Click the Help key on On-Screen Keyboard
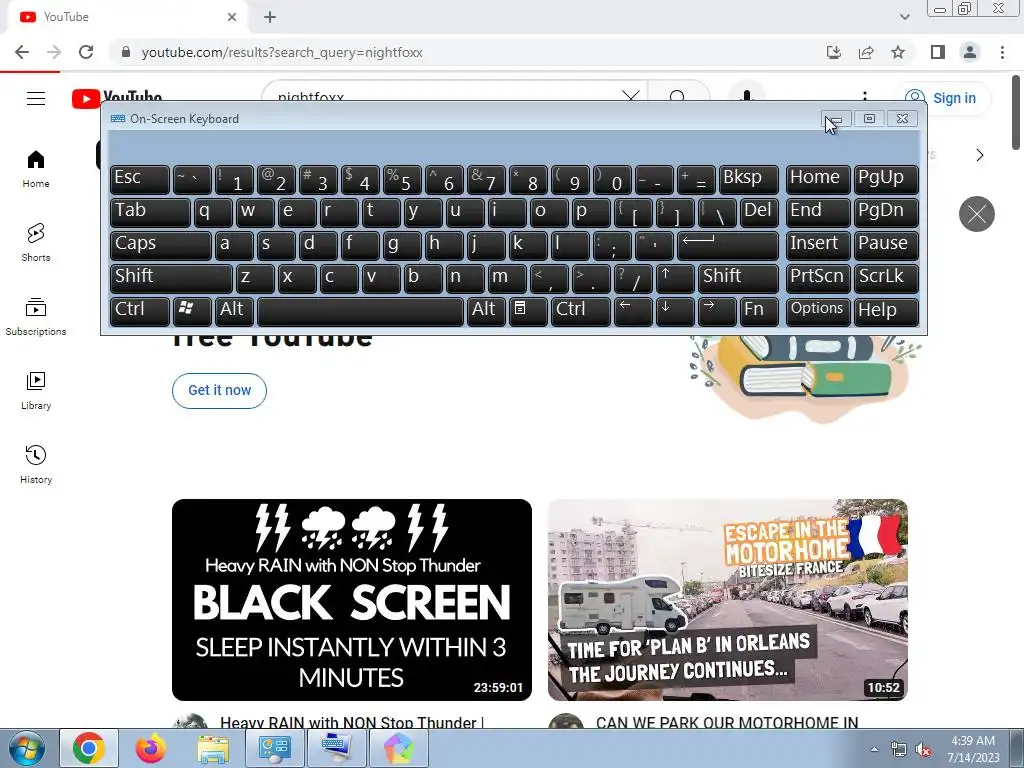 pyautogui.click(x=886, y=311)
